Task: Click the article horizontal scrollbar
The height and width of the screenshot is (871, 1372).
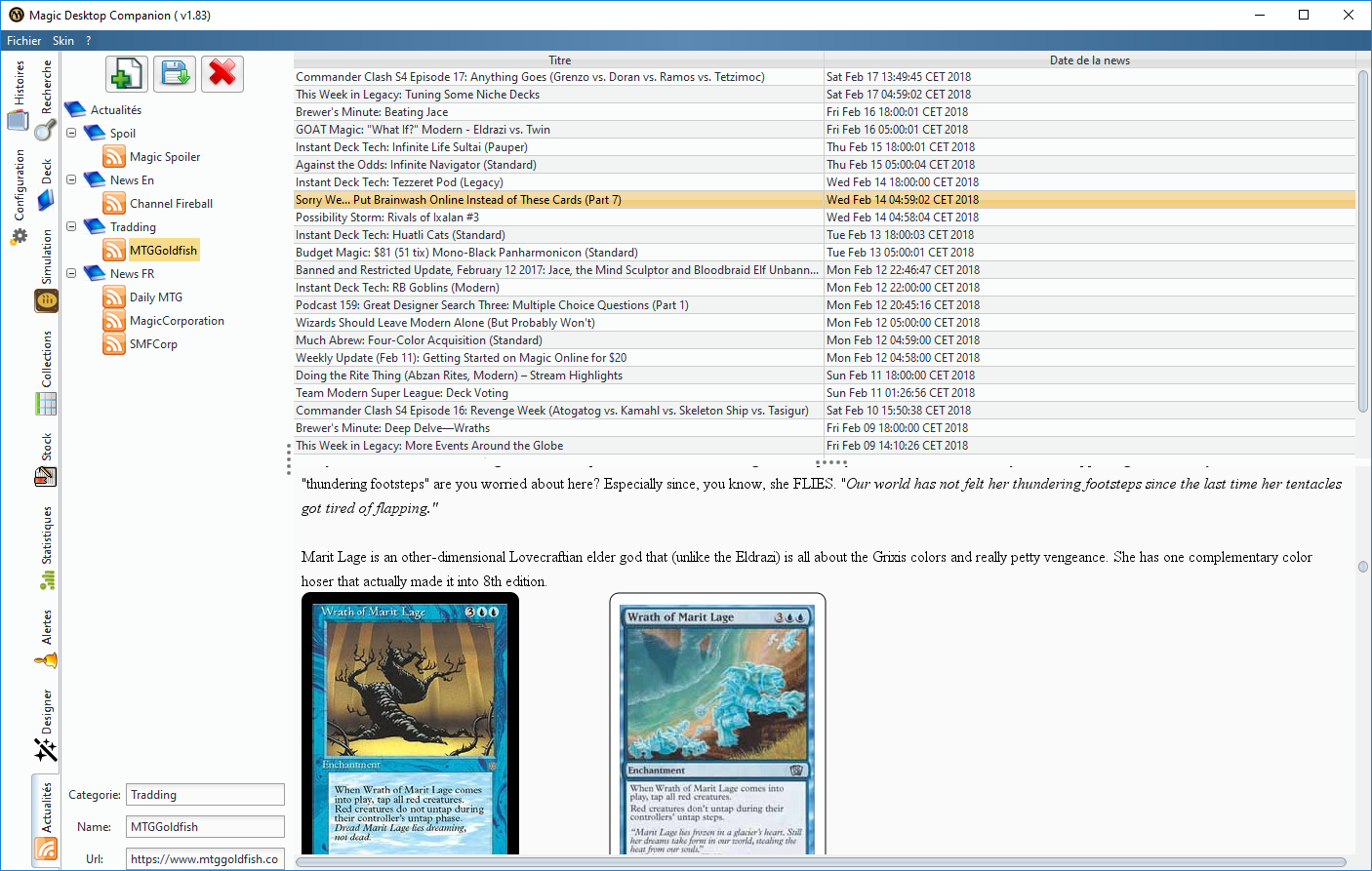Action: tap(821, 862)
